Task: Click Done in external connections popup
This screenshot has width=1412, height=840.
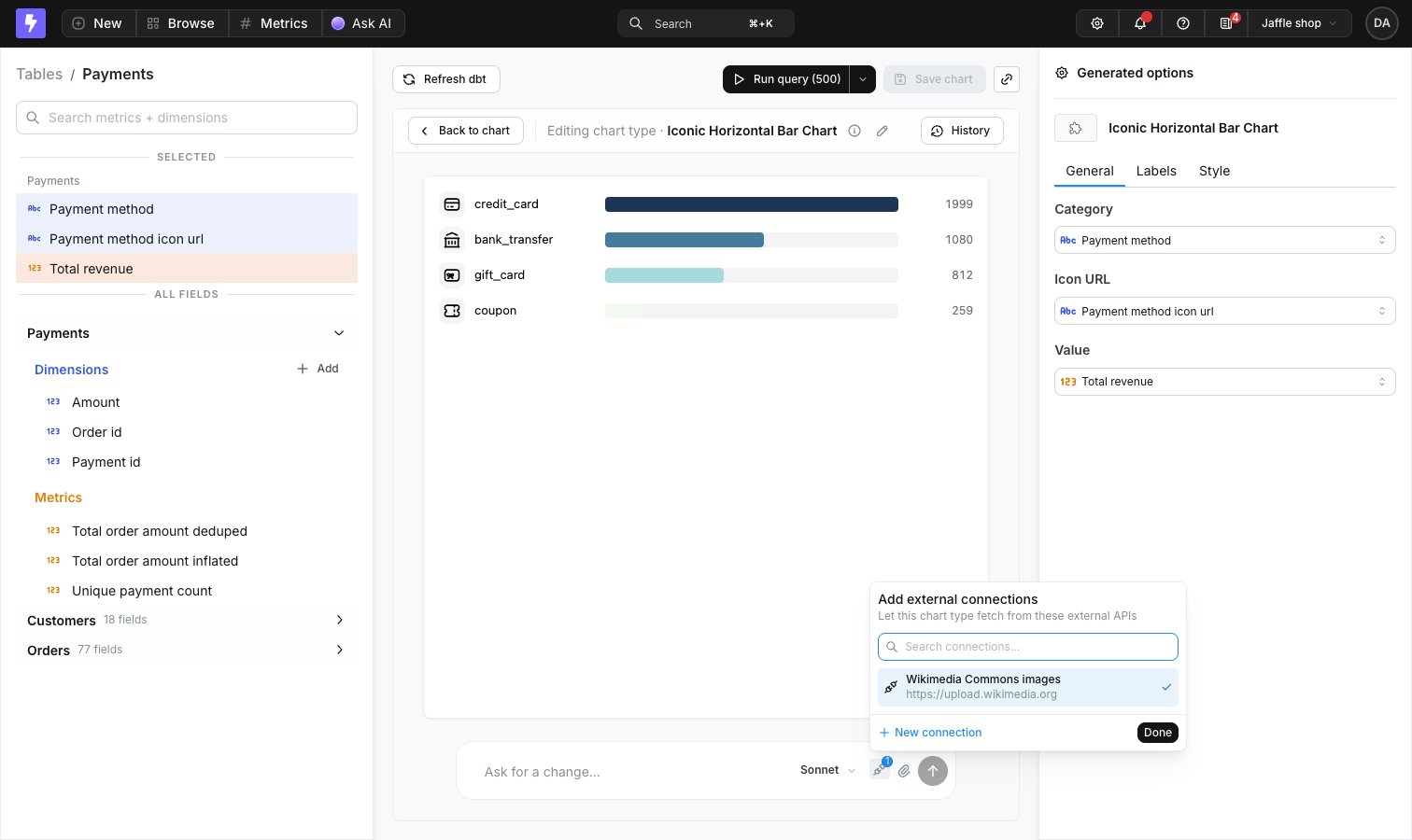Action: tap(1158, 733)
